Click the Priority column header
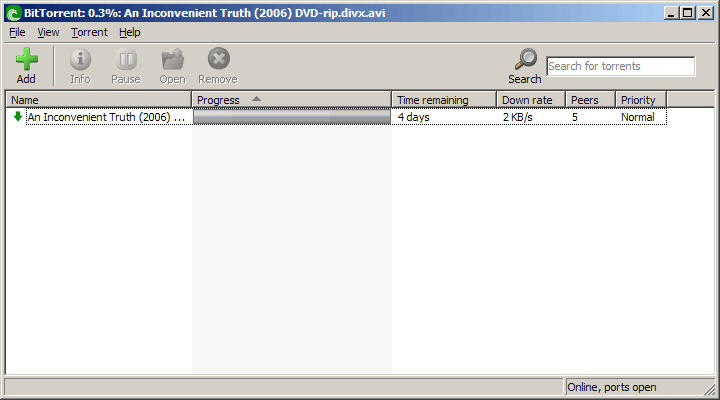 click(x=639, y=100)
